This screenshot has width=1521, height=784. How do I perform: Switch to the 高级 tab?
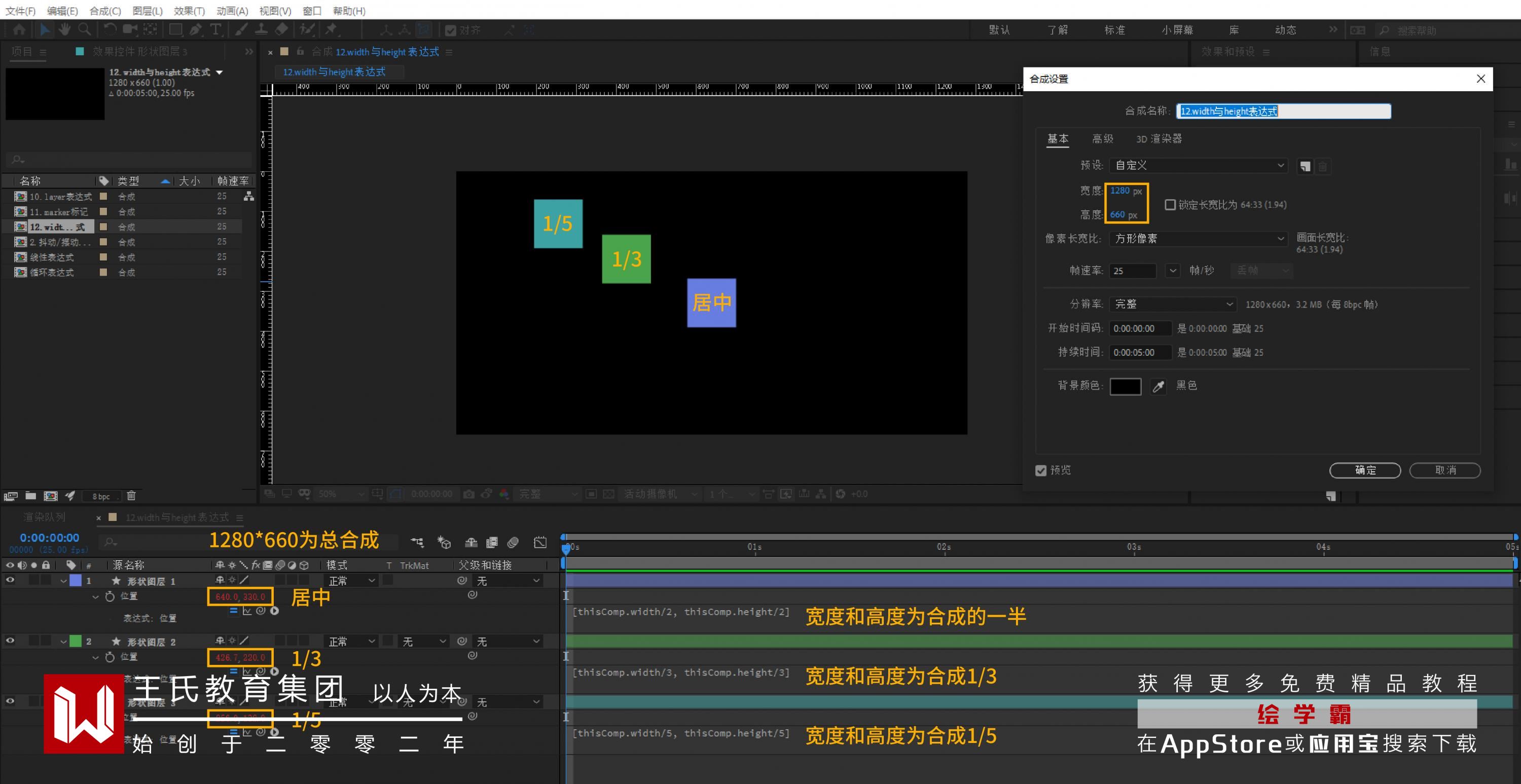click(x=1102, y=139)
